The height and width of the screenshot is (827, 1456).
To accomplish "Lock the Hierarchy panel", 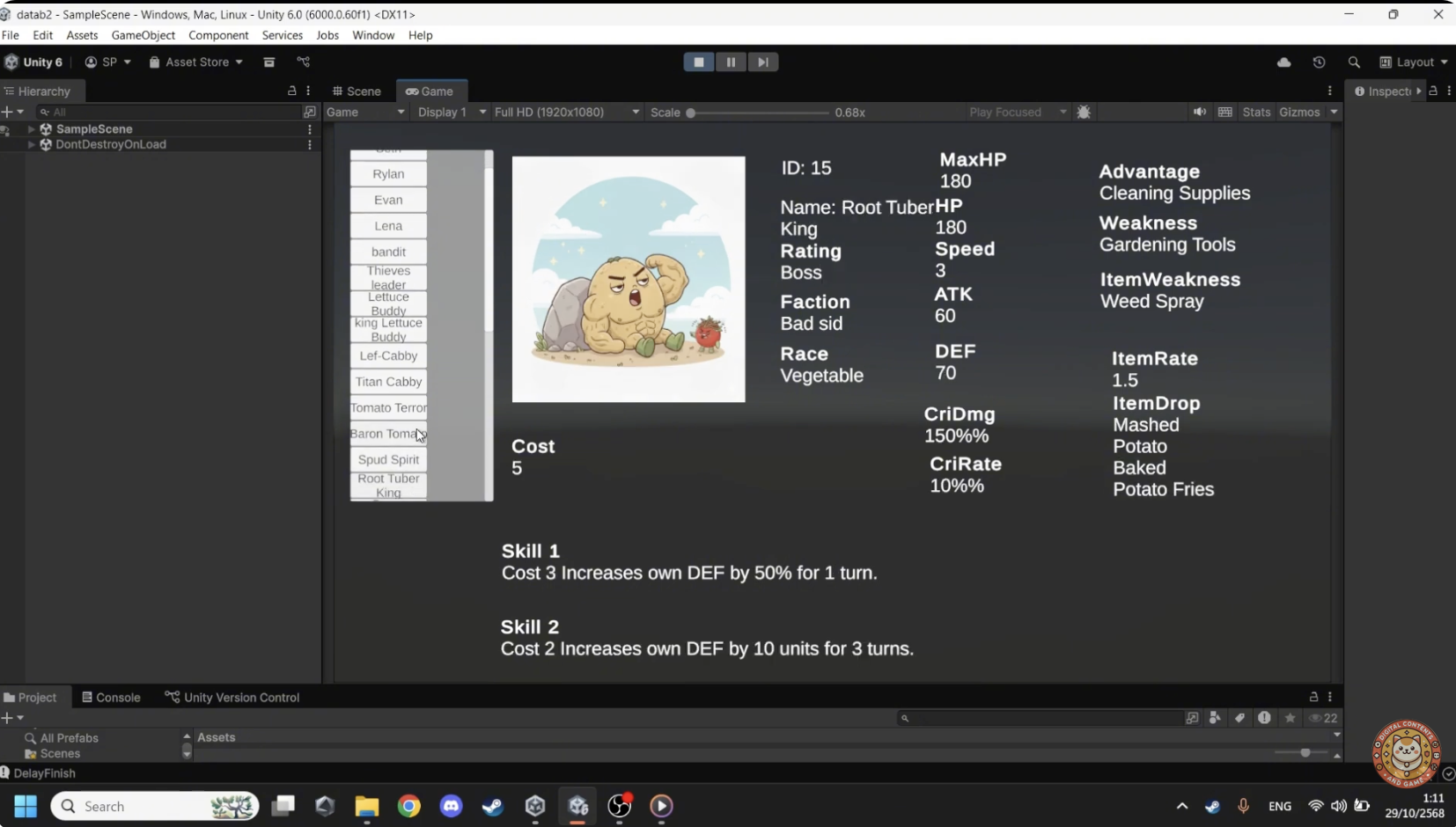I will (292, 91).
